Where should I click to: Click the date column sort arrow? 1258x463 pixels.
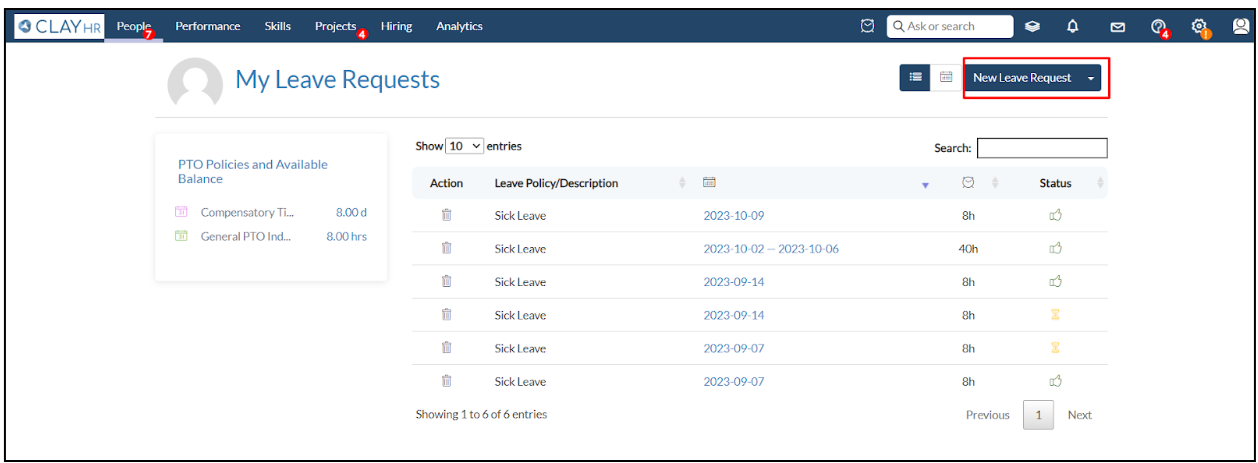(x=925, y=185)
